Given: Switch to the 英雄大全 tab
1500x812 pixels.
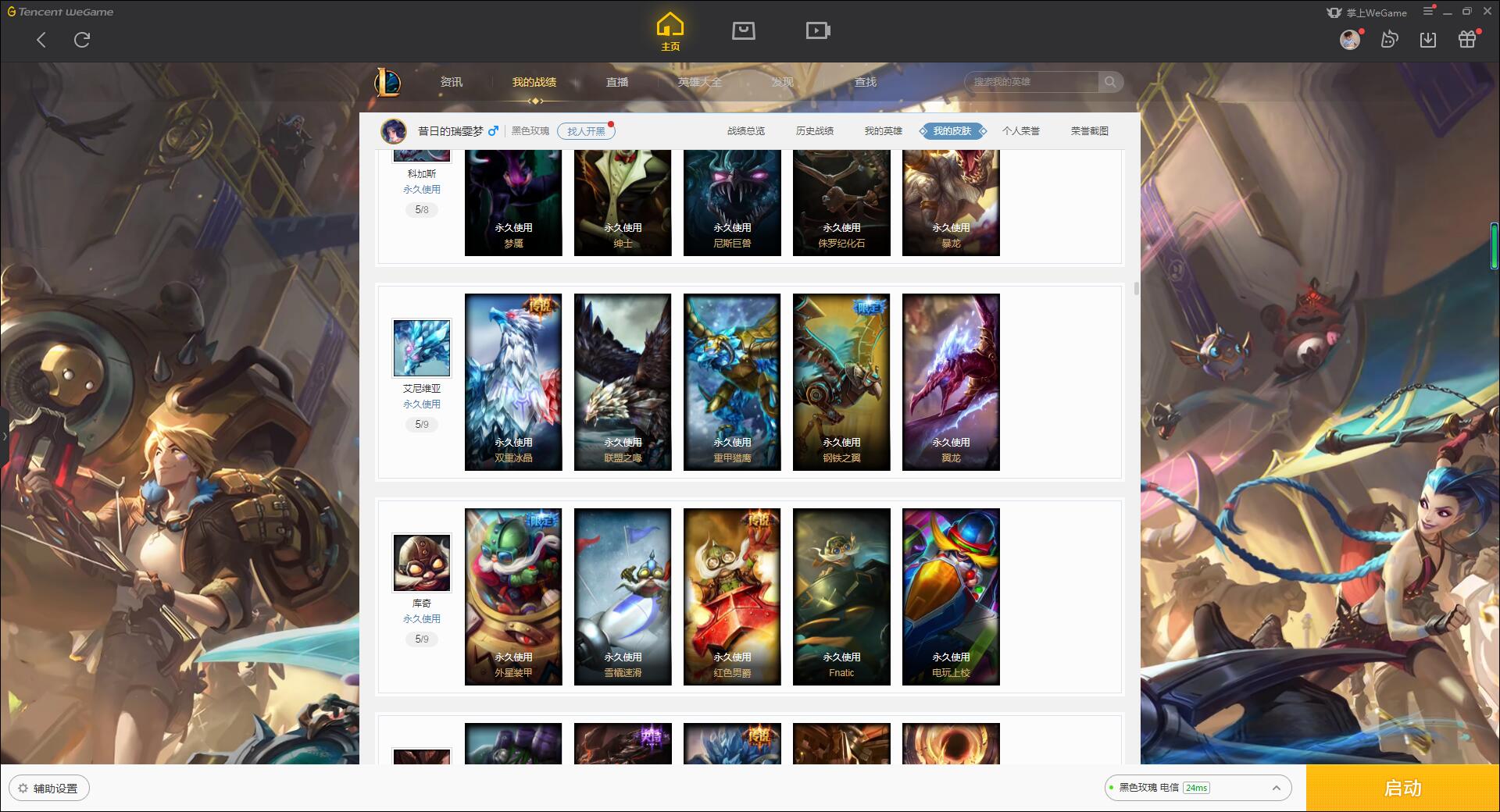Looking at the screenshot, I should tap(700, 82).
